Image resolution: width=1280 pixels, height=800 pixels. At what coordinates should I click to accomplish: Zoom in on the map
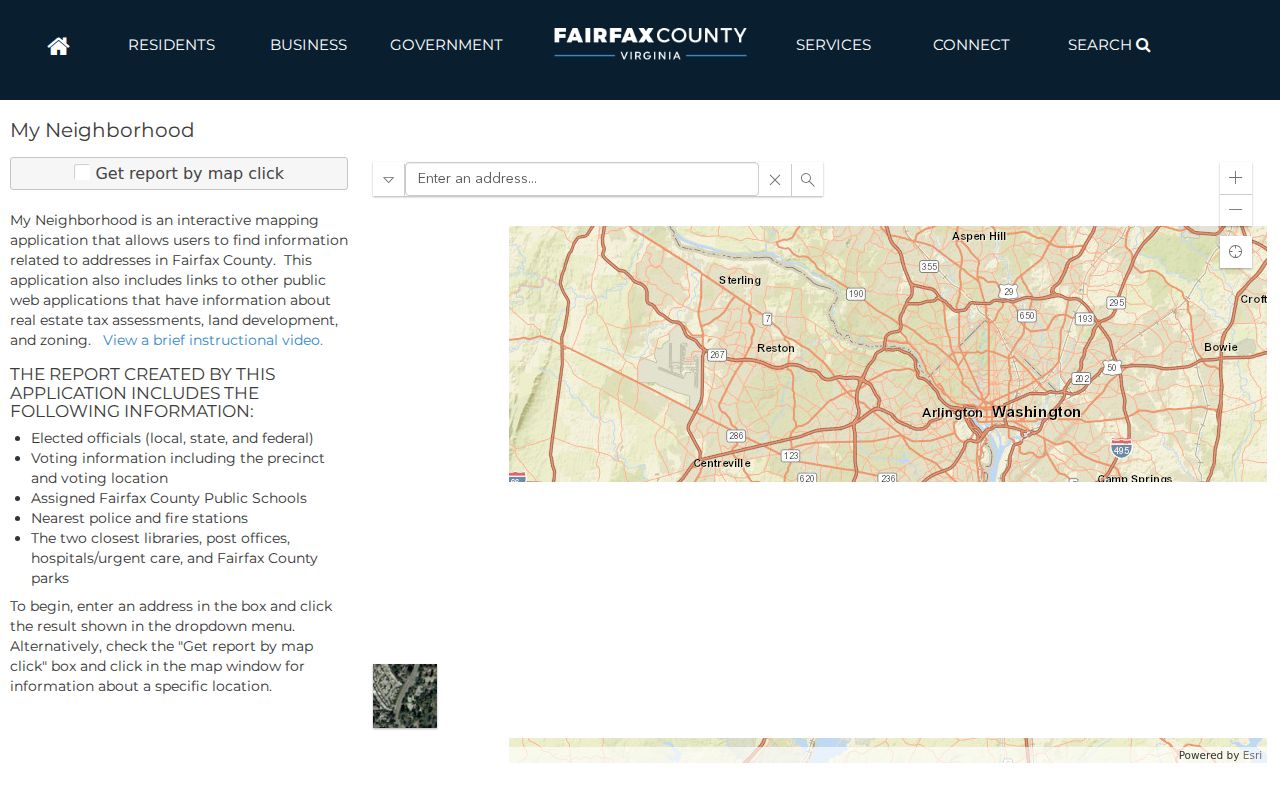coord(1236,178)
